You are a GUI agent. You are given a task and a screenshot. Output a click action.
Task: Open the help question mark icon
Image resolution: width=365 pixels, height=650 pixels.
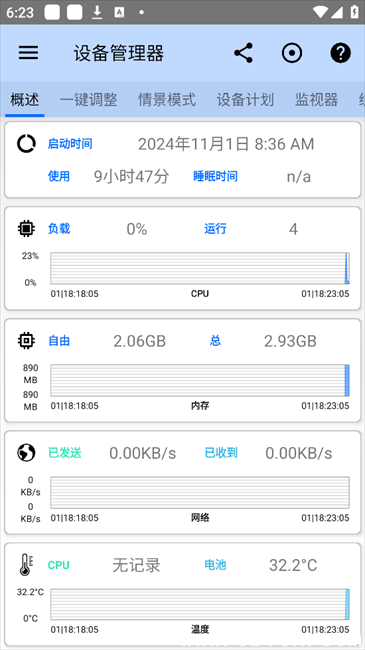pos(341,53)
